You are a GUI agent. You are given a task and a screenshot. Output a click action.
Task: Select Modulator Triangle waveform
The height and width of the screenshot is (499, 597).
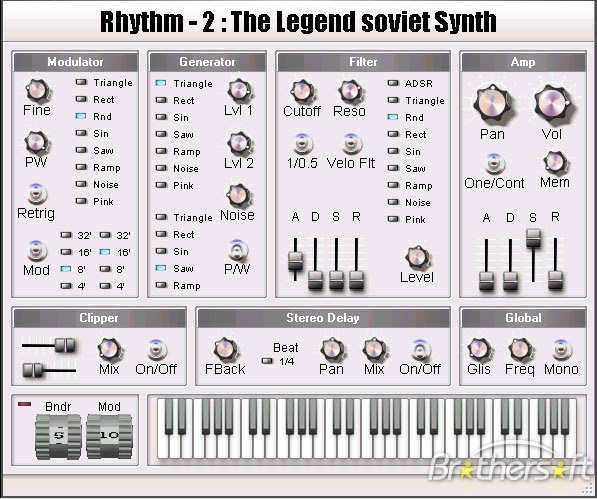pyautogui.click(x=81, y=82)
